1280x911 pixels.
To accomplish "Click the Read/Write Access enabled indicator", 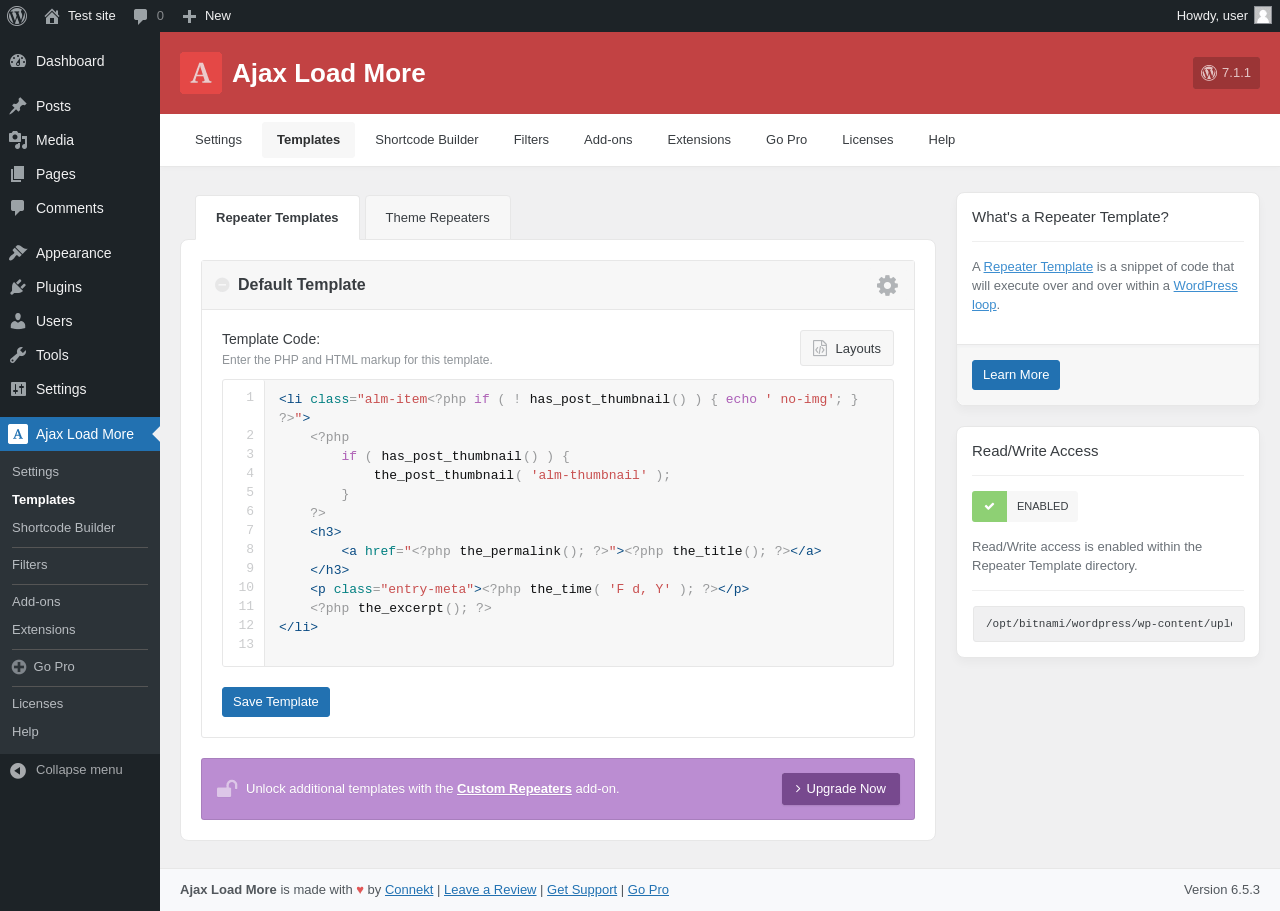I will click(1024, 506).
